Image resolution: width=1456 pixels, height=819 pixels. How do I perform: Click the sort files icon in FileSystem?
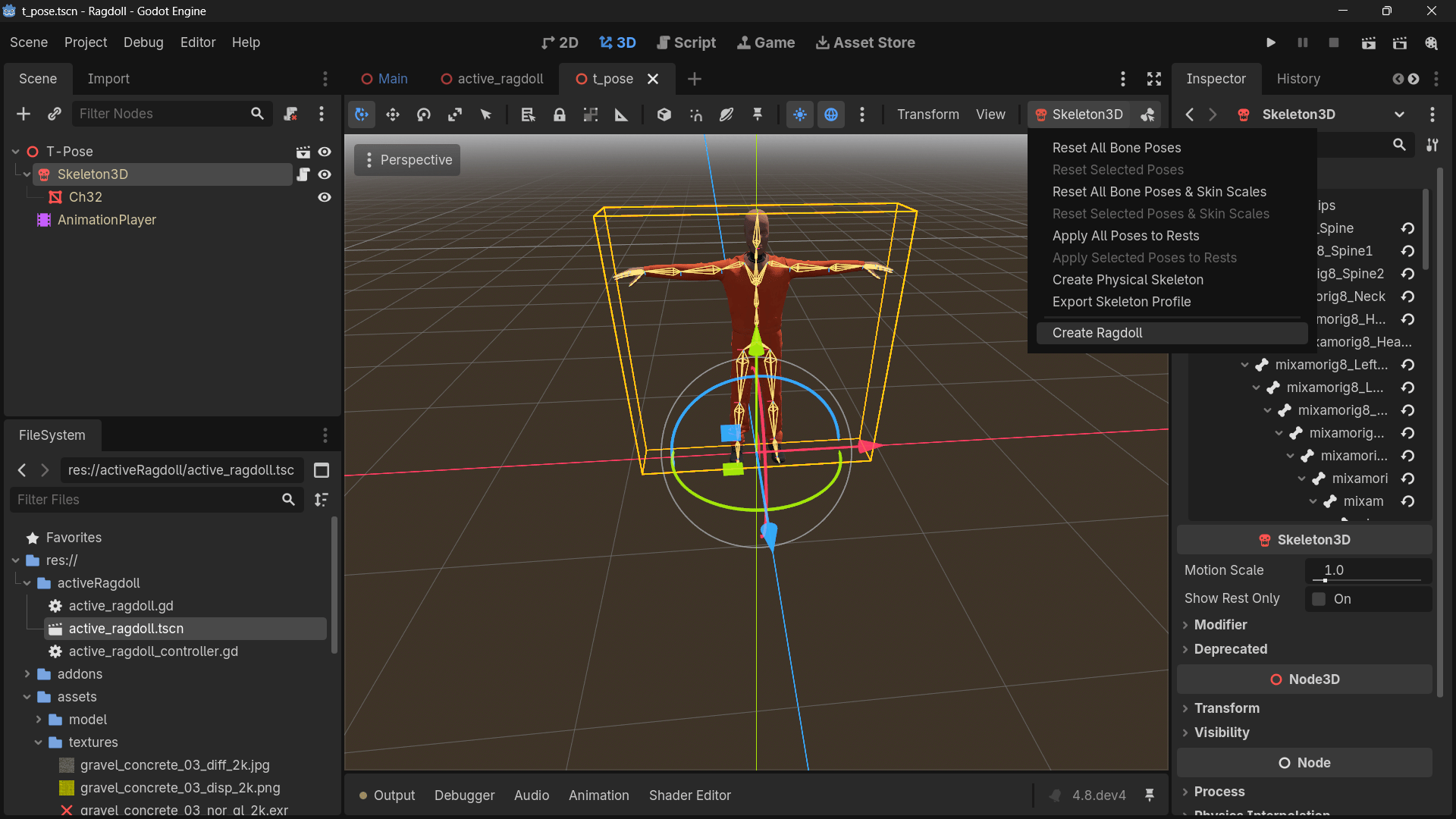point(322,500)
